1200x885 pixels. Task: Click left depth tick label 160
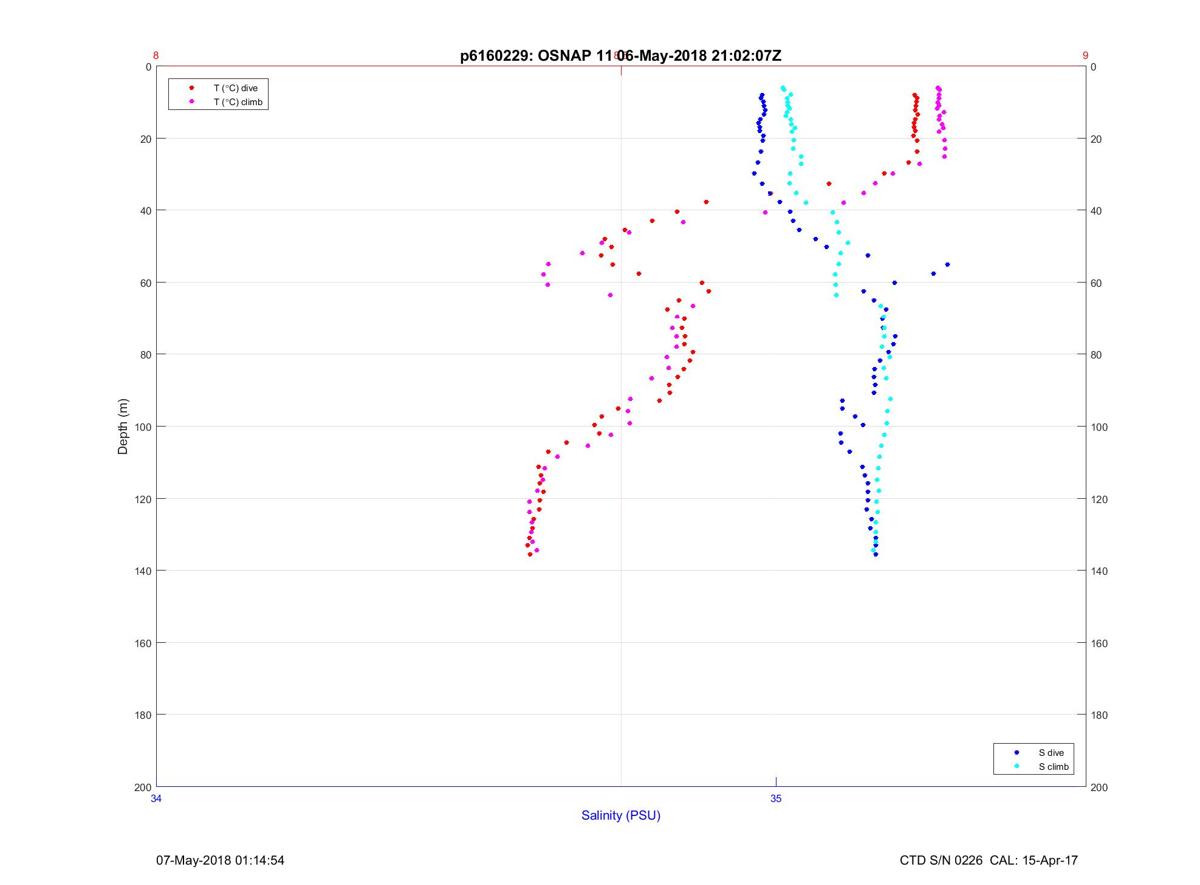click(x=142, y=643)
